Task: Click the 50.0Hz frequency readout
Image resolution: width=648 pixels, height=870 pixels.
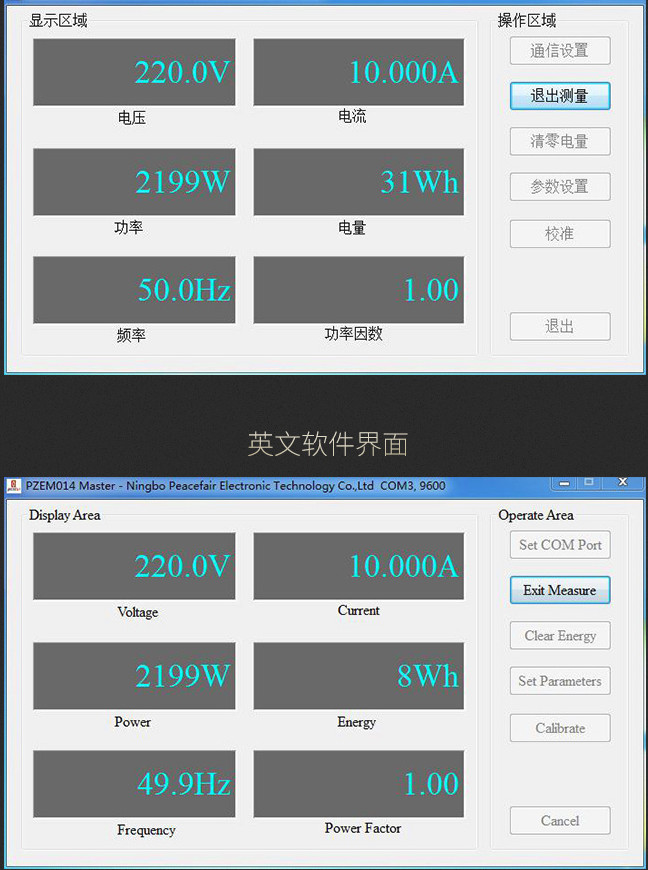Action: click(134, 290)
